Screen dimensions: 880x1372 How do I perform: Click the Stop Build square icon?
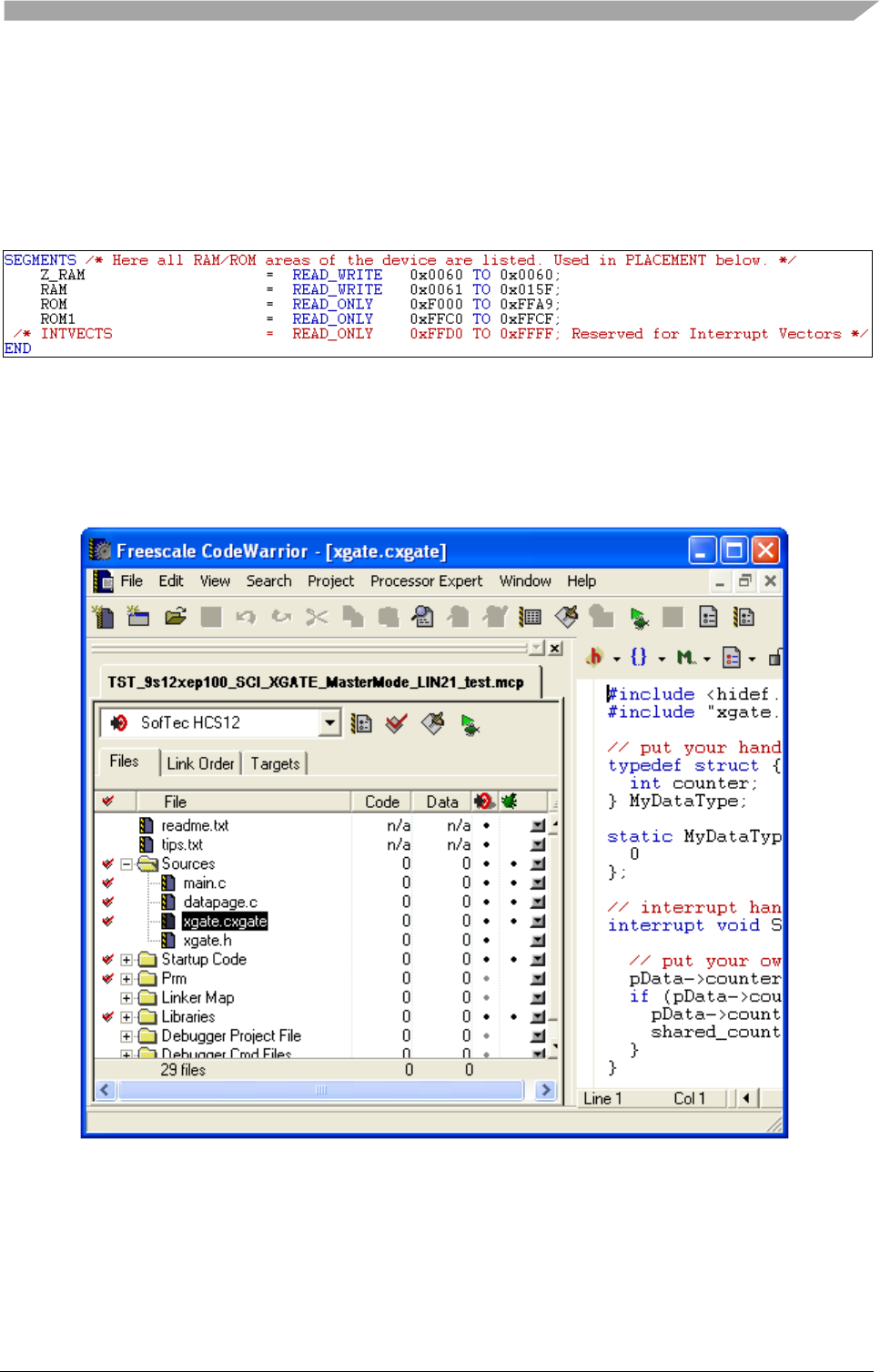(x=673, y=617)
